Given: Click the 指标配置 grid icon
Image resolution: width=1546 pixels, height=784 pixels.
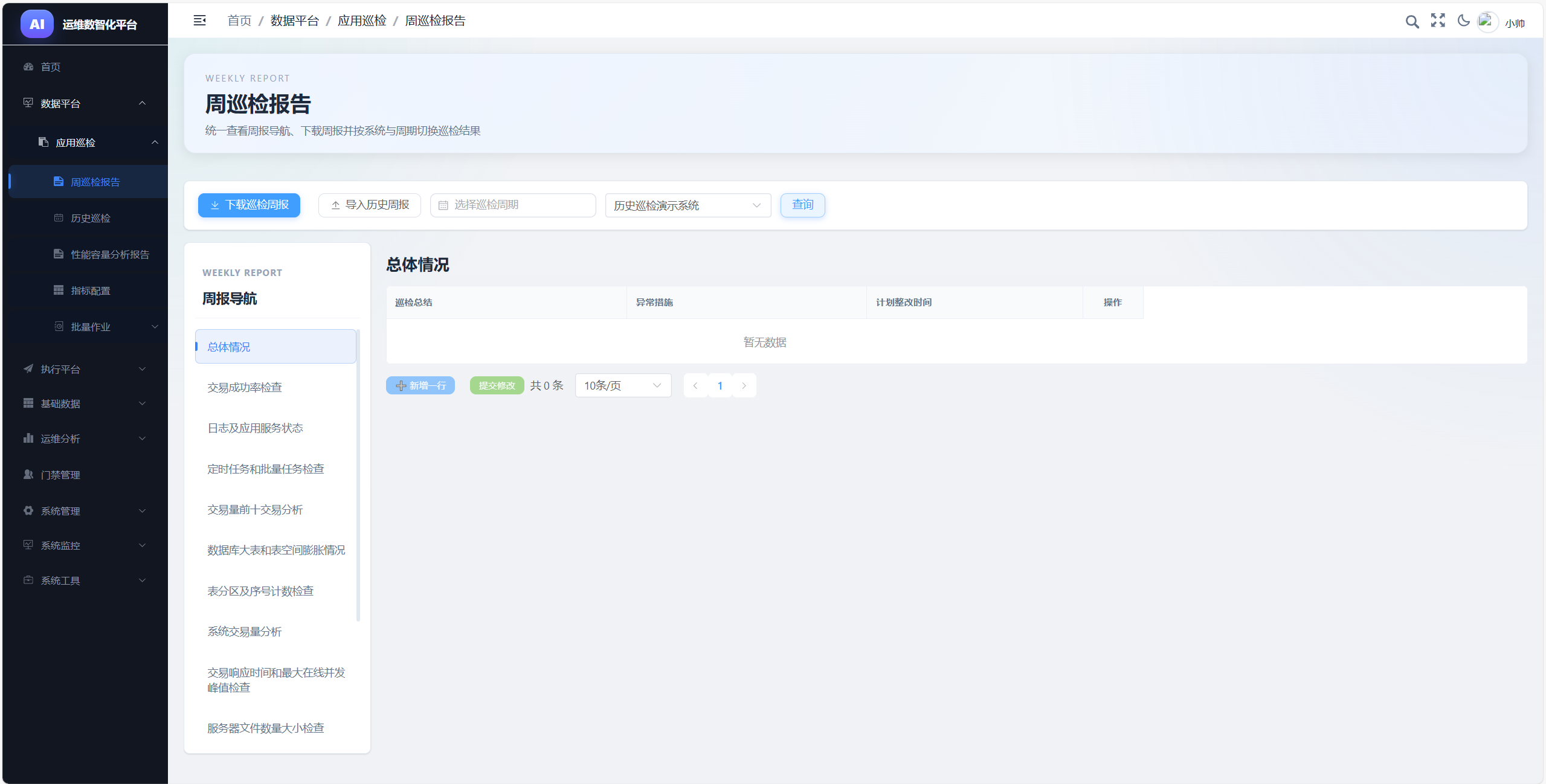Looking at the screenshot, I should [59, 290].
